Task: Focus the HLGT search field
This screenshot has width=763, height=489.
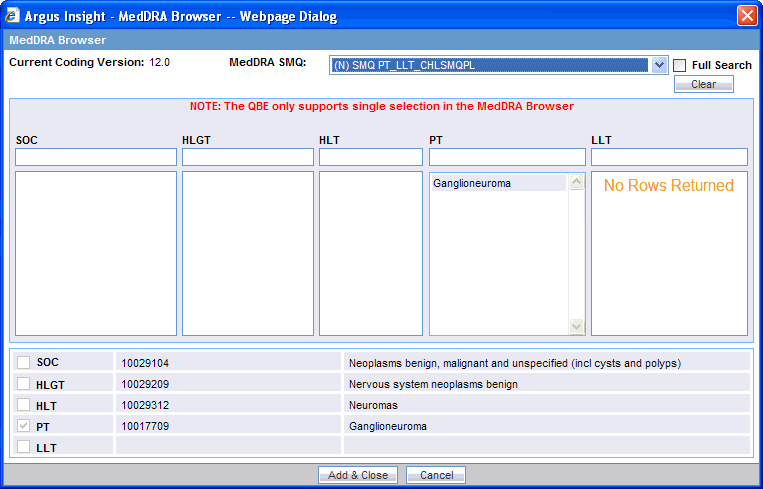Action: click(x=248, y=157)
